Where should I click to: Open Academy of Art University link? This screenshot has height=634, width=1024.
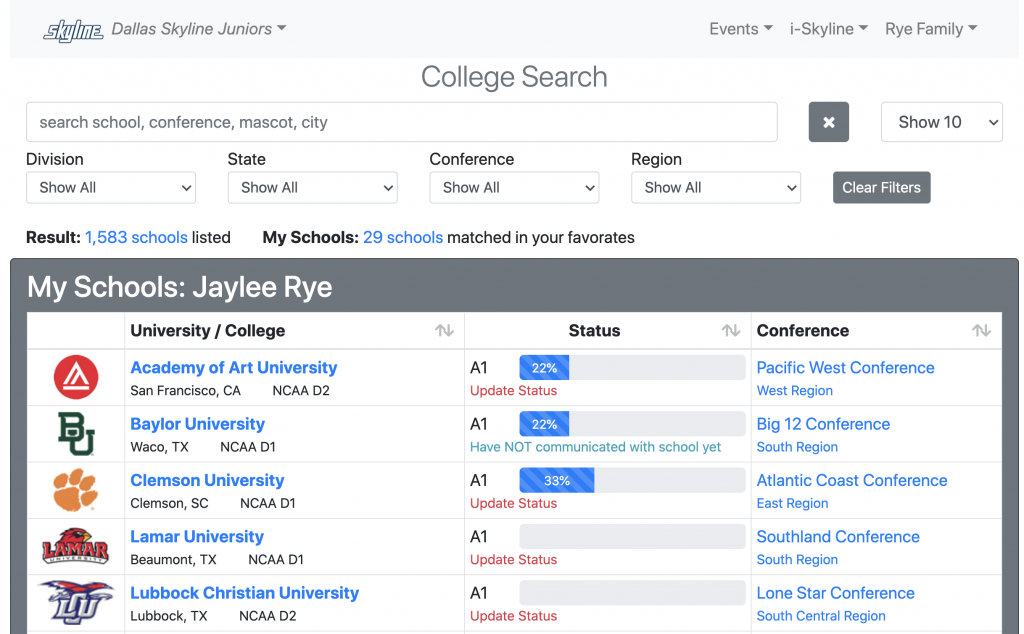pos(234,368)
